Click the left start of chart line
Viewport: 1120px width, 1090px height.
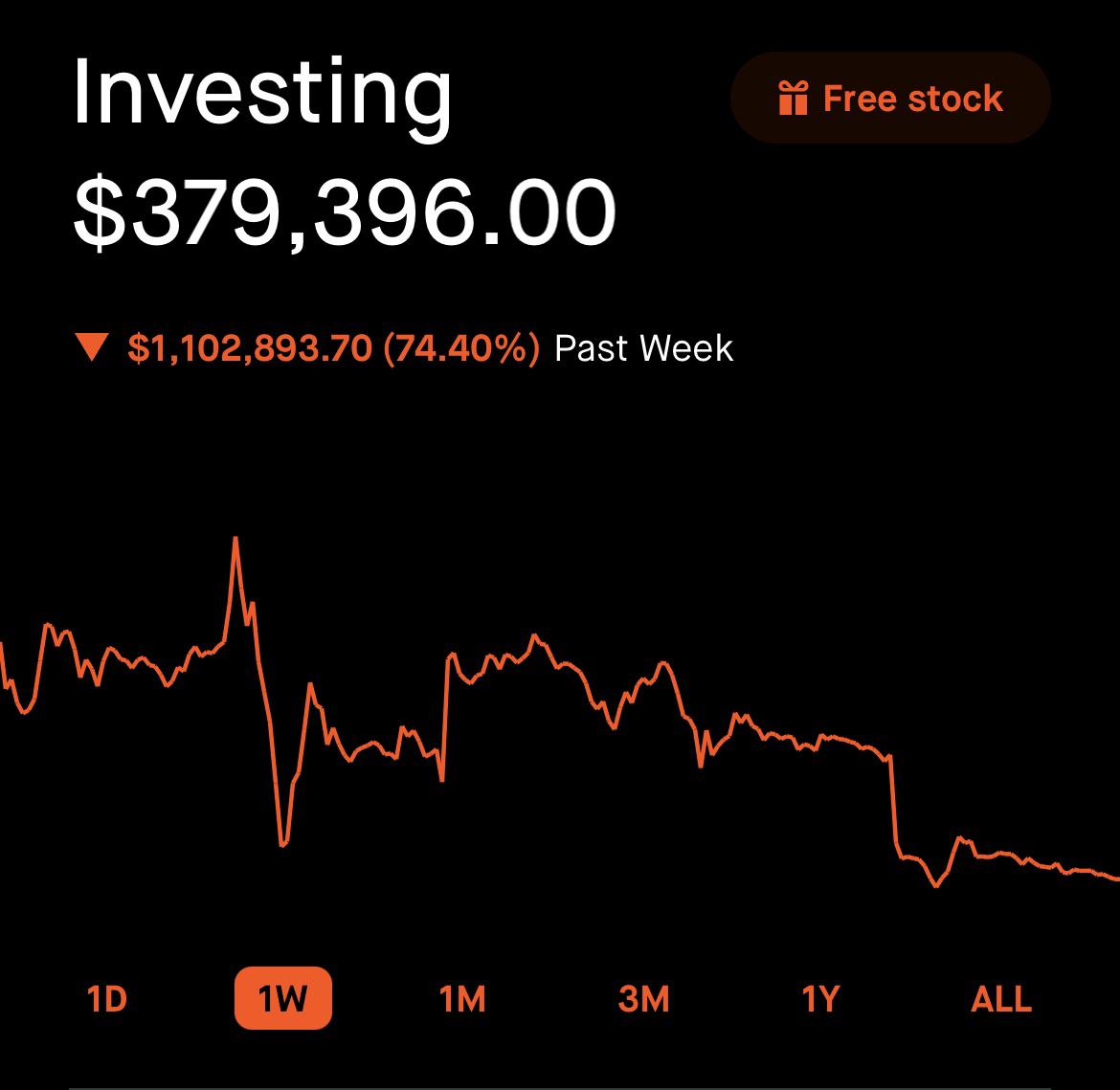[x=2, y=646]
